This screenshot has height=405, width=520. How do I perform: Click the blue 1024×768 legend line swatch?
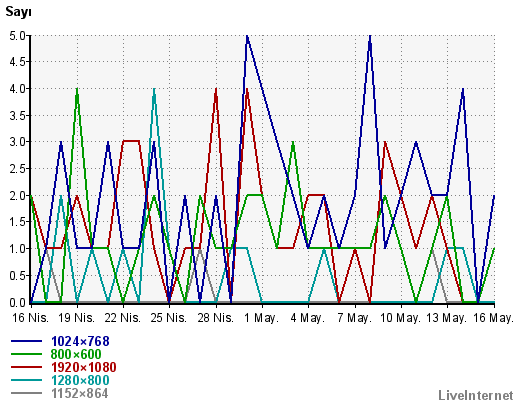tap(26, 341)
